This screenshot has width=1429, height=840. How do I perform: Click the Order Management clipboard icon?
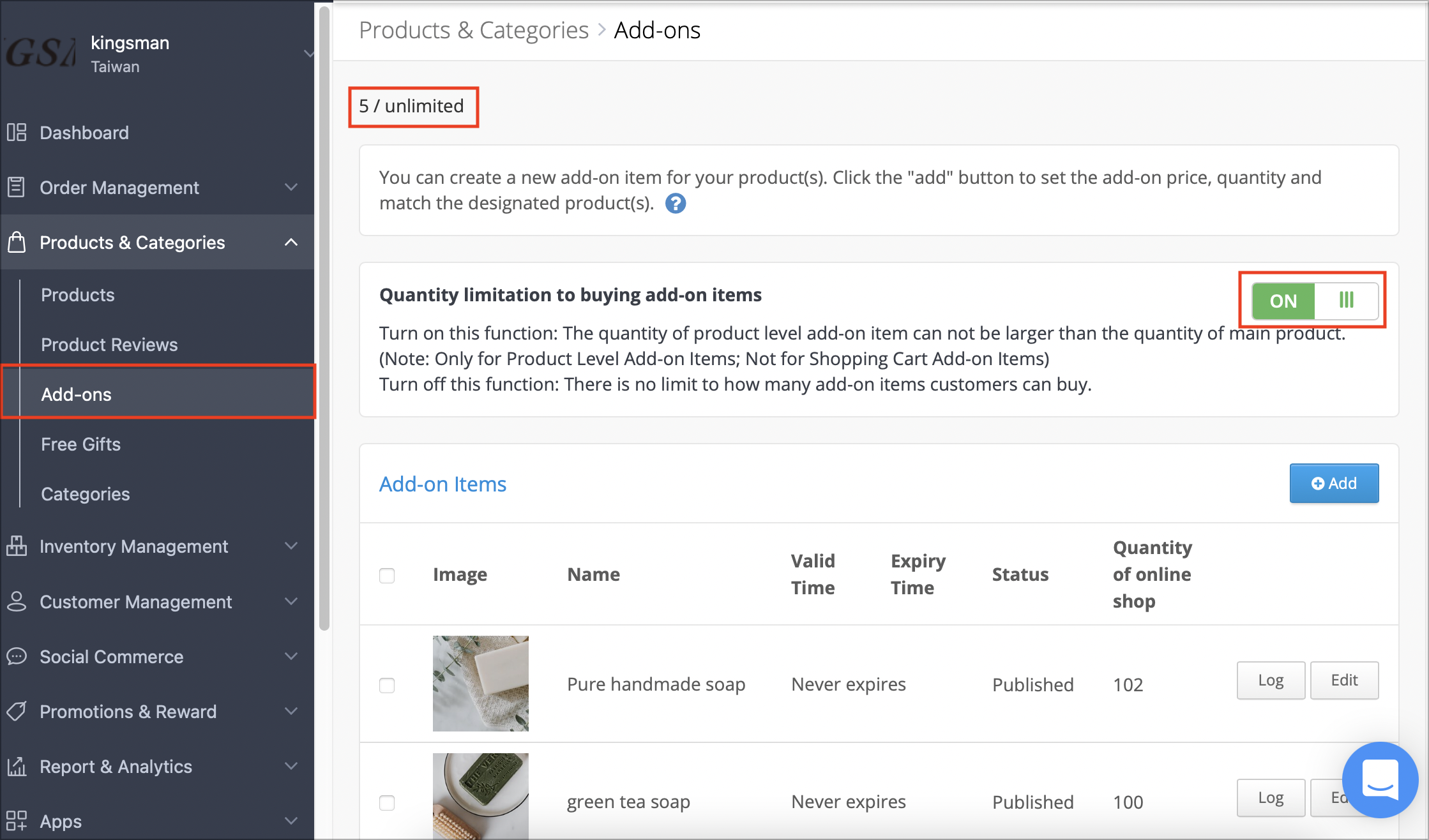coord(17,187)
